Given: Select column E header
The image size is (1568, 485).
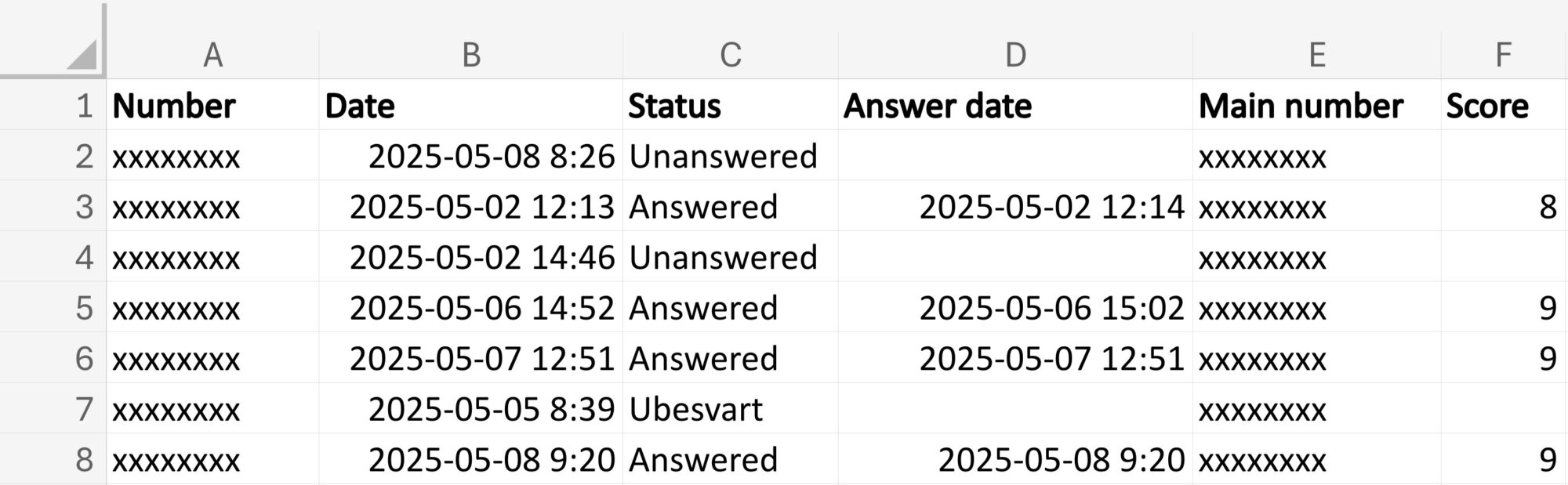Looking at the screenshot, I should coord(1316,55).
